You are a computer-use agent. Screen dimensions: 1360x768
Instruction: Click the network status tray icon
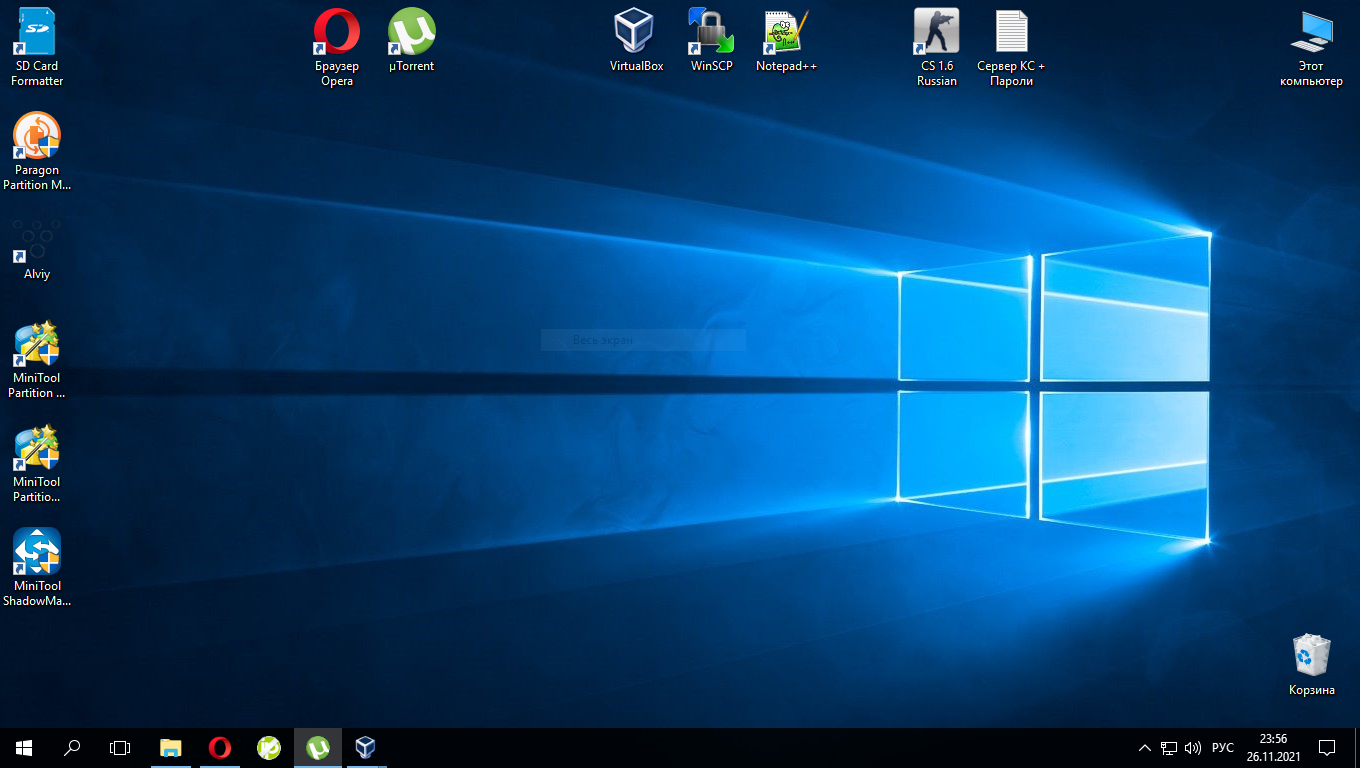coord(1169,748)
